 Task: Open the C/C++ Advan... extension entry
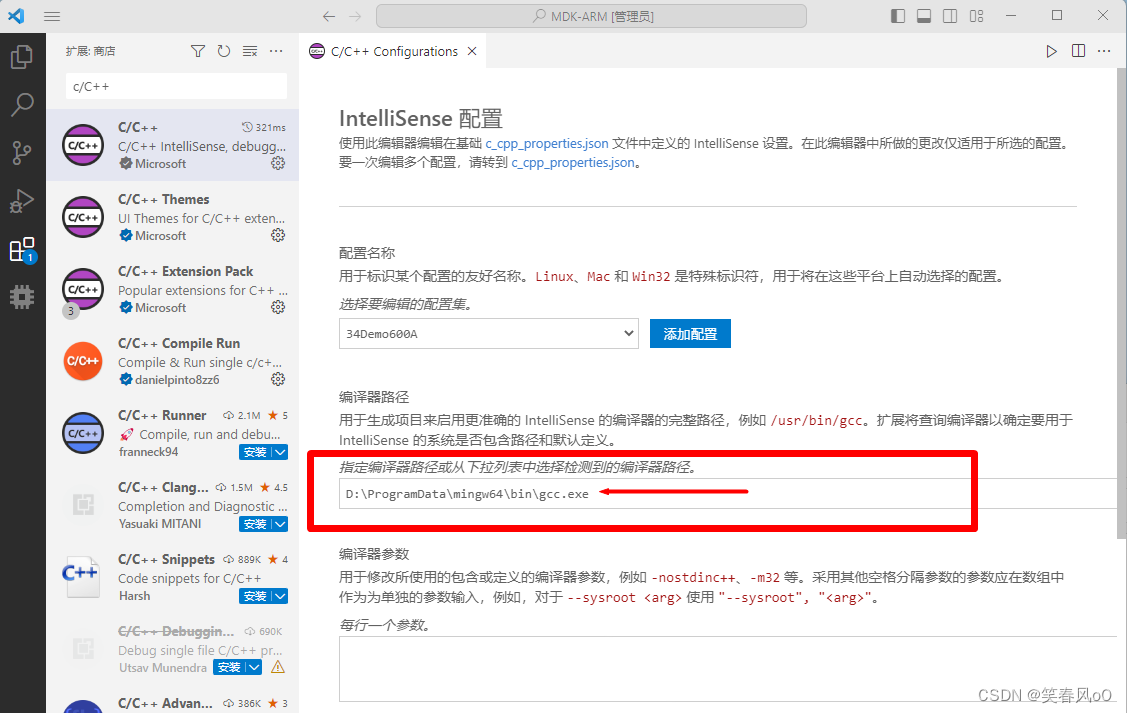[172, 699]
